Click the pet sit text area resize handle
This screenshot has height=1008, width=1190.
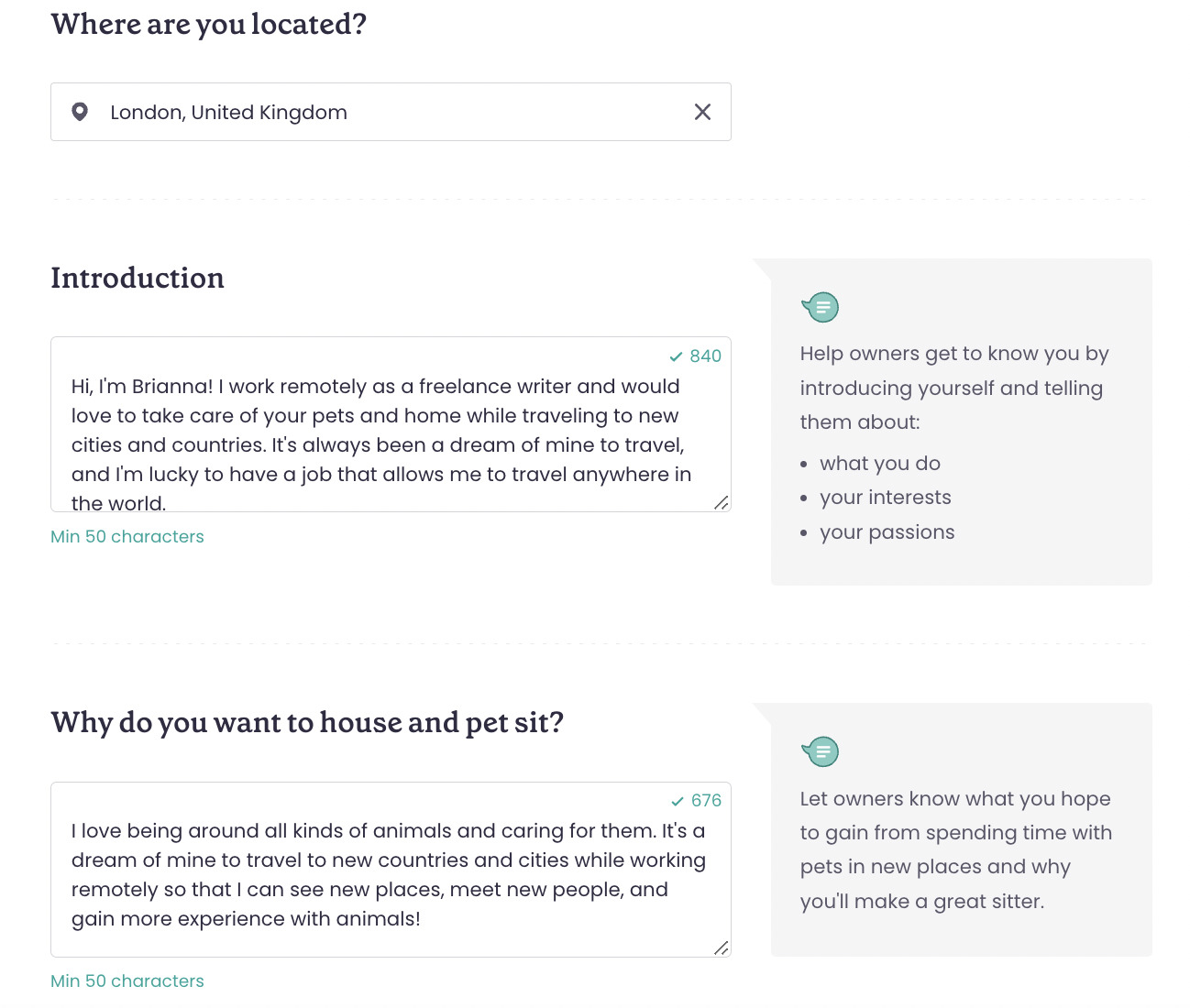pos(722,948)
